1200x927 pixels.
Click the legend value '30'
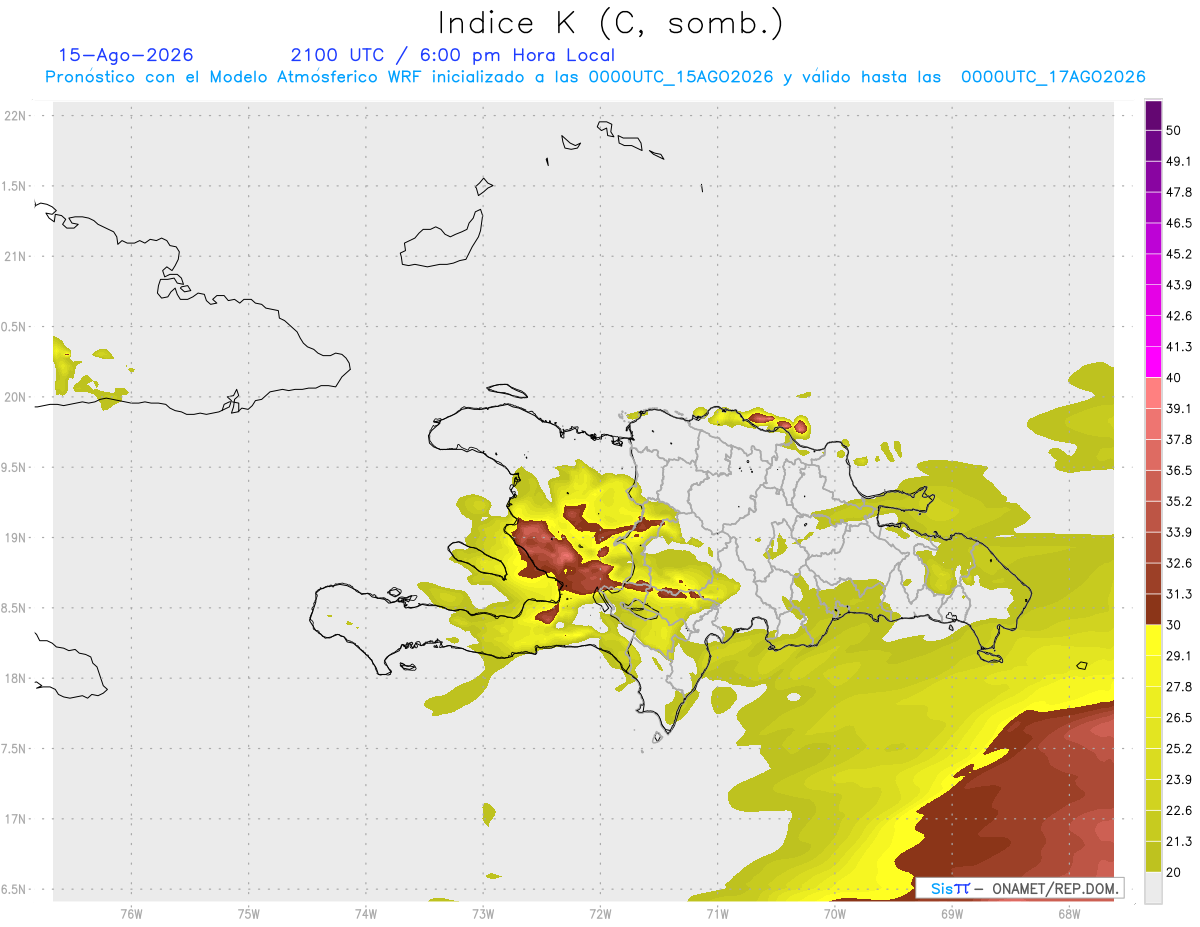[1174, 625]
